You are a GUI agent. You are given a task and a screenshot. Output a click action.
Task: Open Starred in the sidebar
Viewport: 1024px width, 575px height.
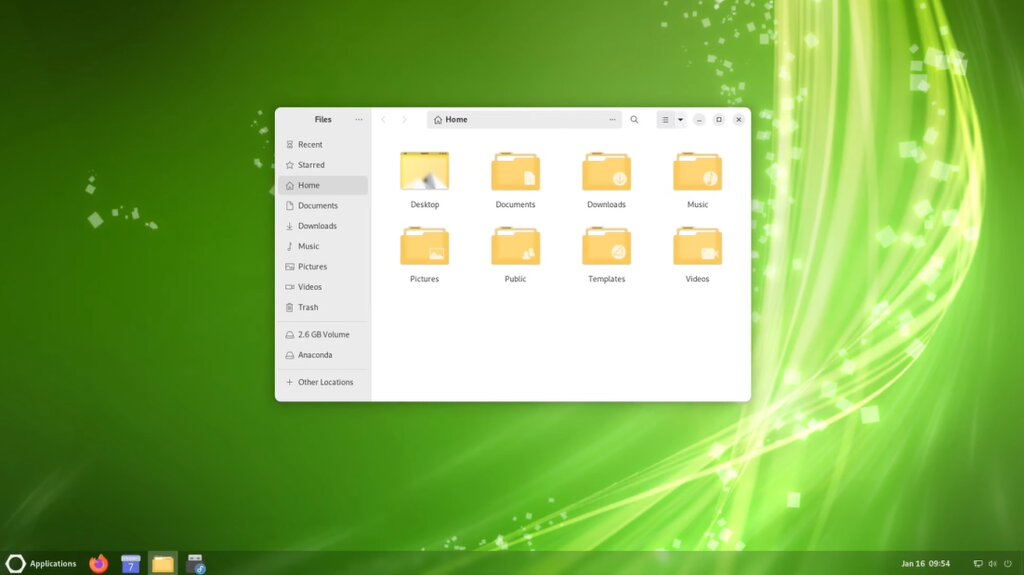(323, 165)
